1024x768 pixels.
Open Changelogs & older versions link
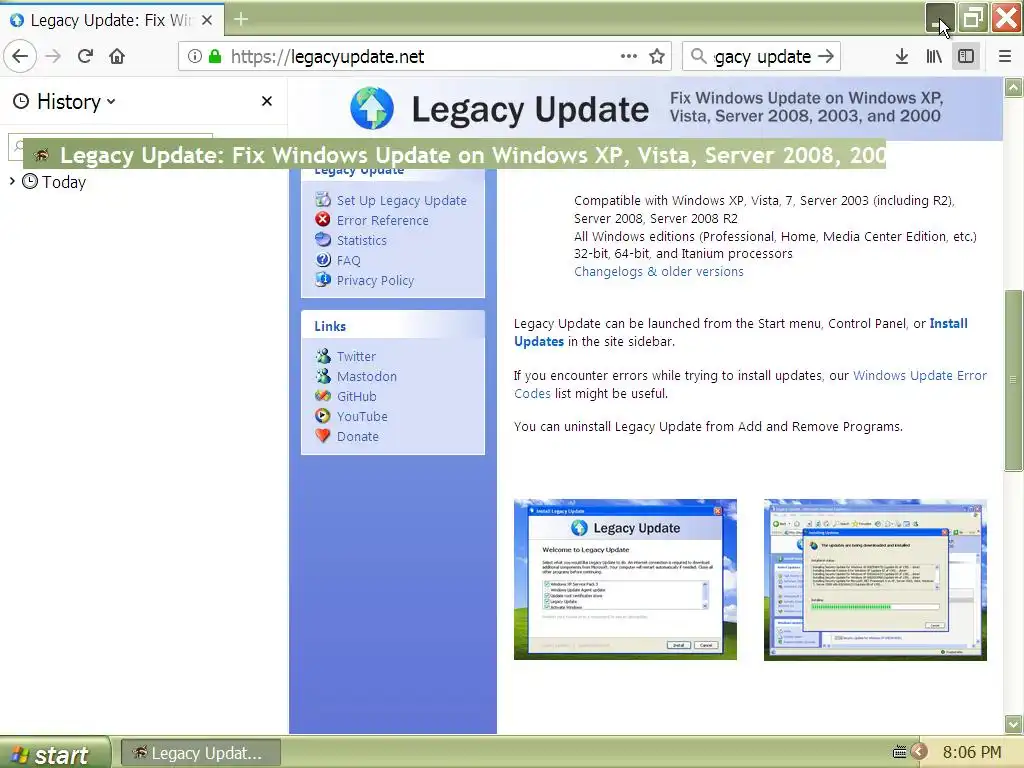658,272
